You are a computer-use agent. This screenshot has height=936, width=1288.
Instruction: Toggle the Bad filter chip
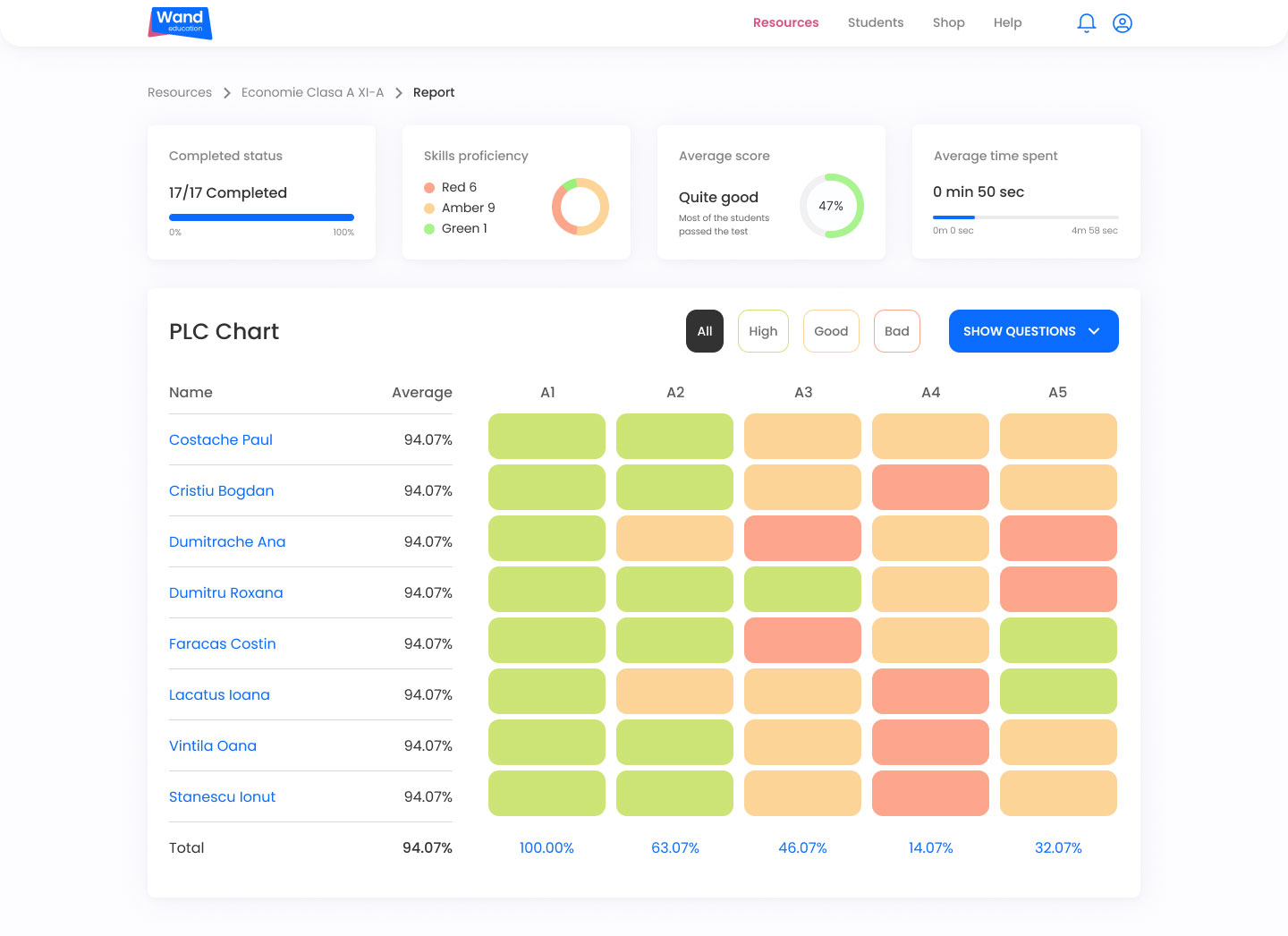pos(896,331)
